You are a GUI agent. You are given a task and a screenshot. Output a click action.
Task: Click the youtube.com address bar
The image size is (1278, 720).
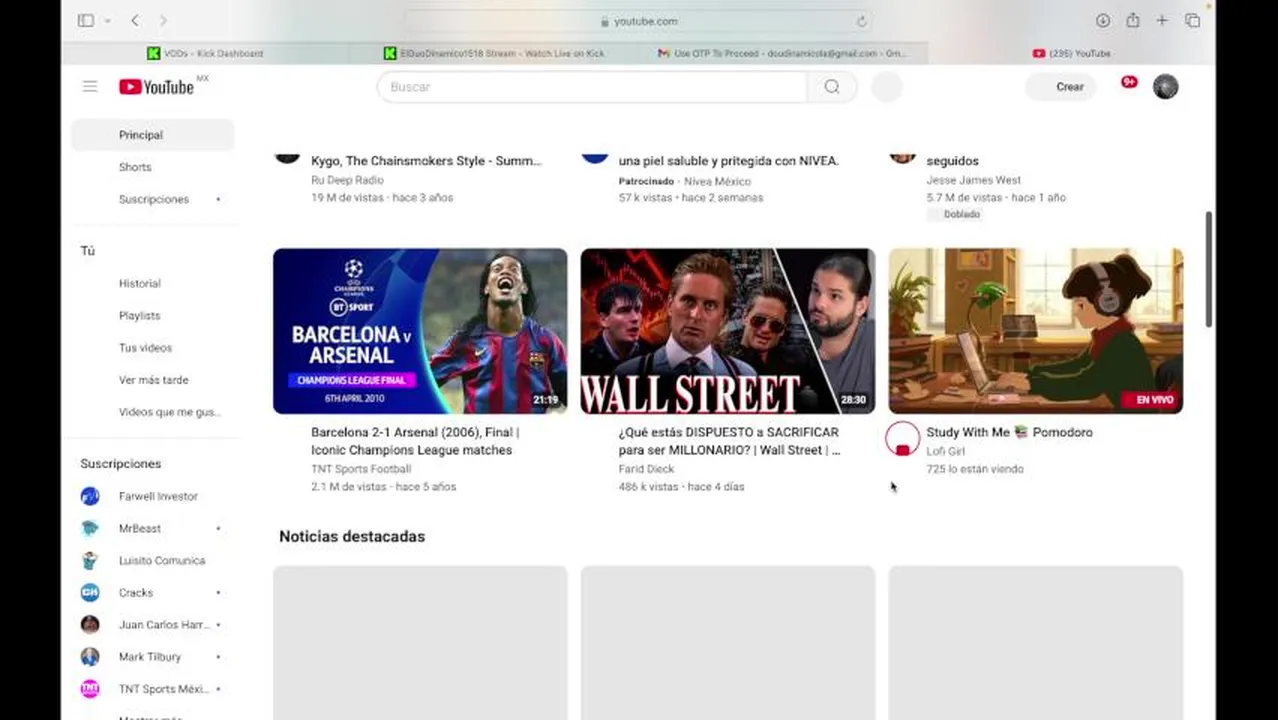coord(638,21)
